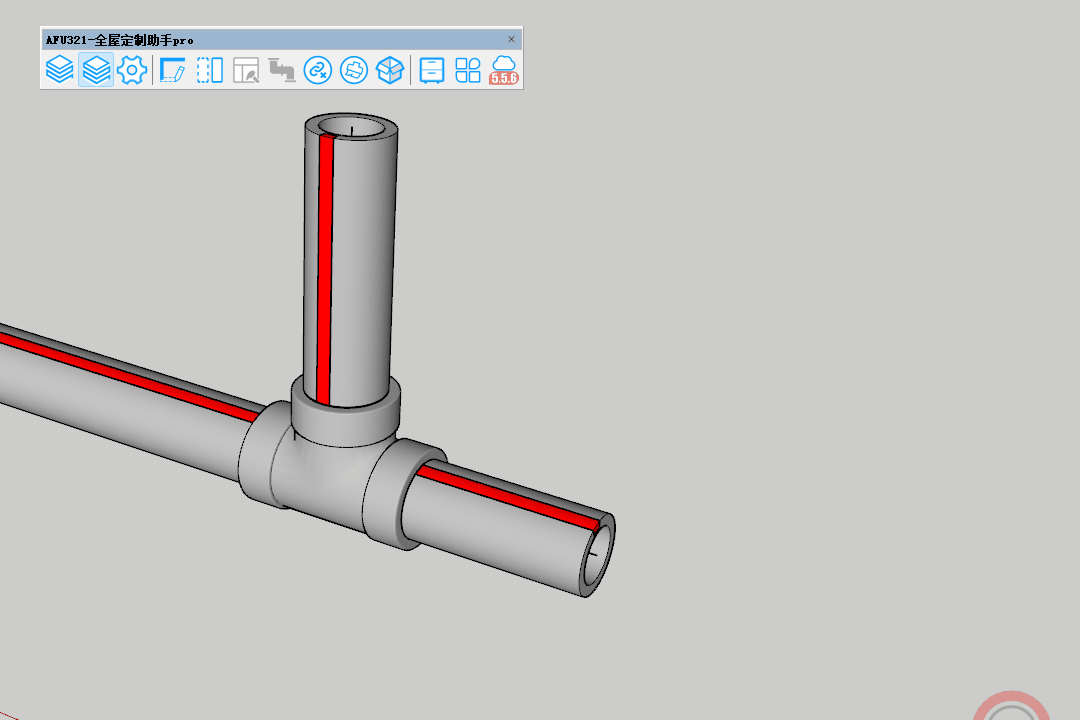1080x720 pixels.
Task: Open the gear settings icon
Action: coord(132,70)
